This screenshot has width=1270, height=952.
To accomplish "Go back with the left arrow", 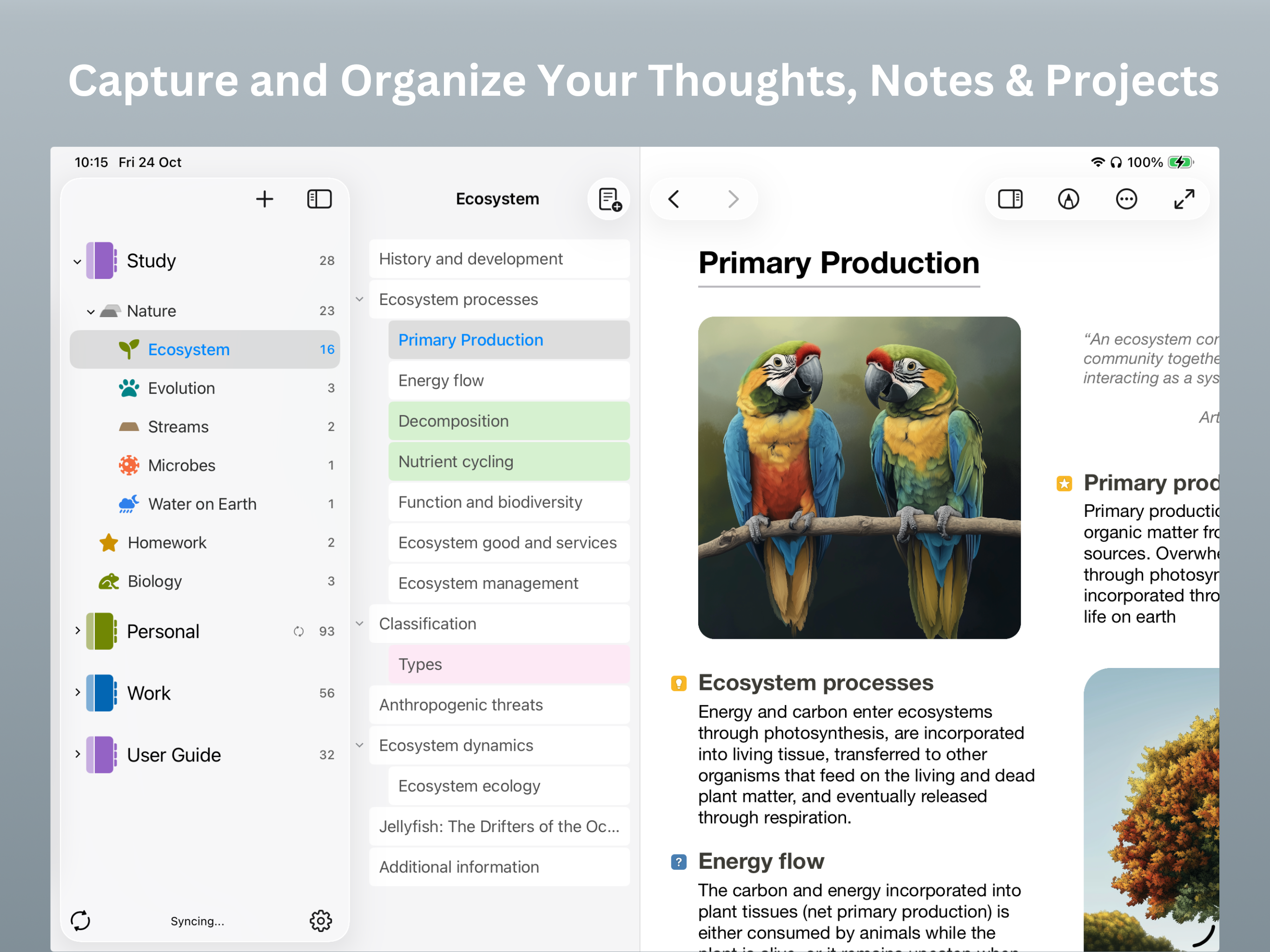I will (674, 199).
